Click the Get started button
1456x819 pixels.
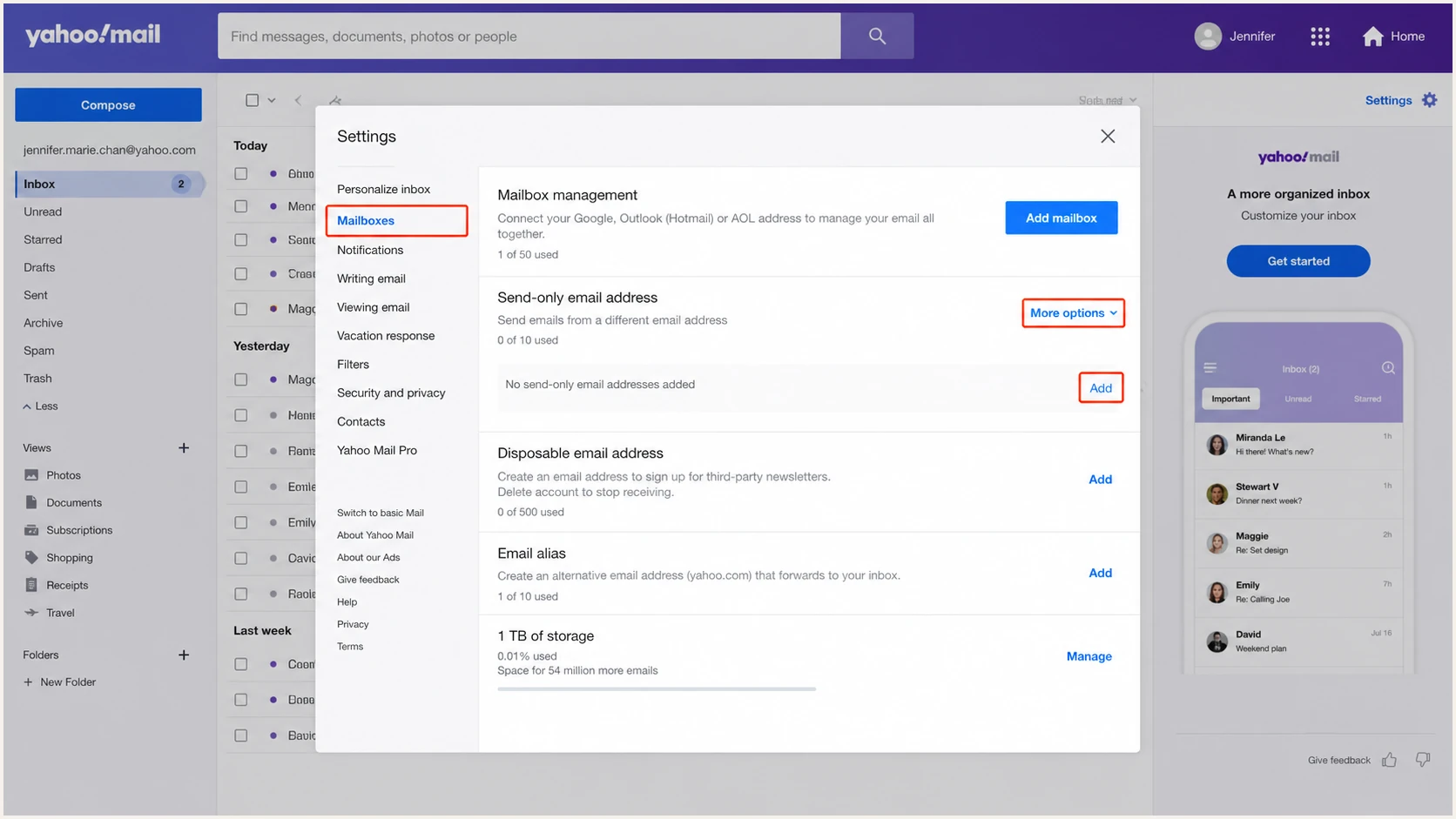point(1298,261)
